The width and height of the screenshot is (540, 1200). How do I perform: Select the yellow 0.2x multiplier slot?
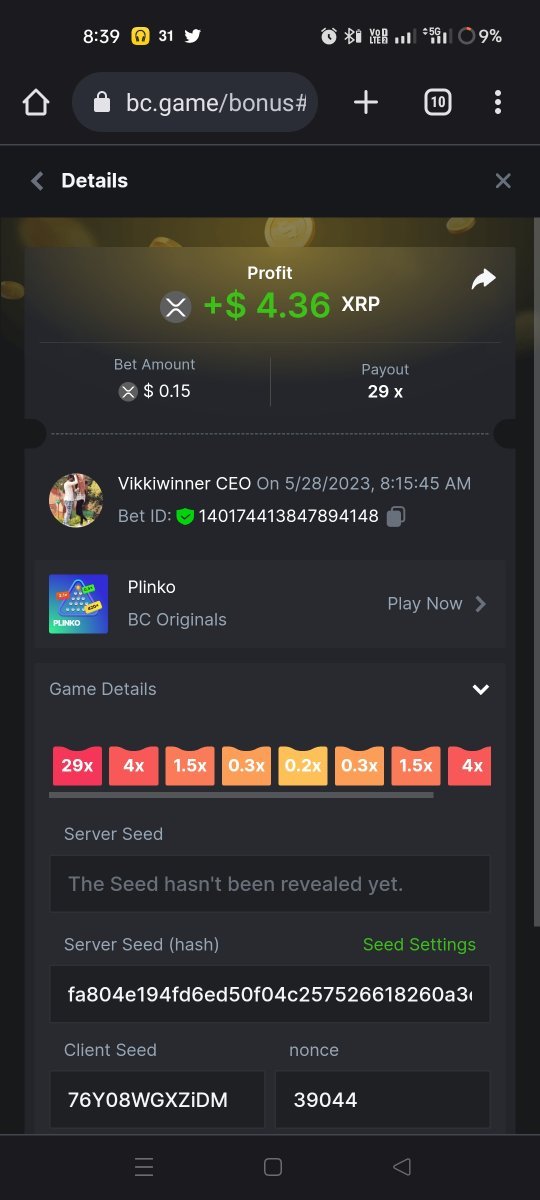[303, 766]
